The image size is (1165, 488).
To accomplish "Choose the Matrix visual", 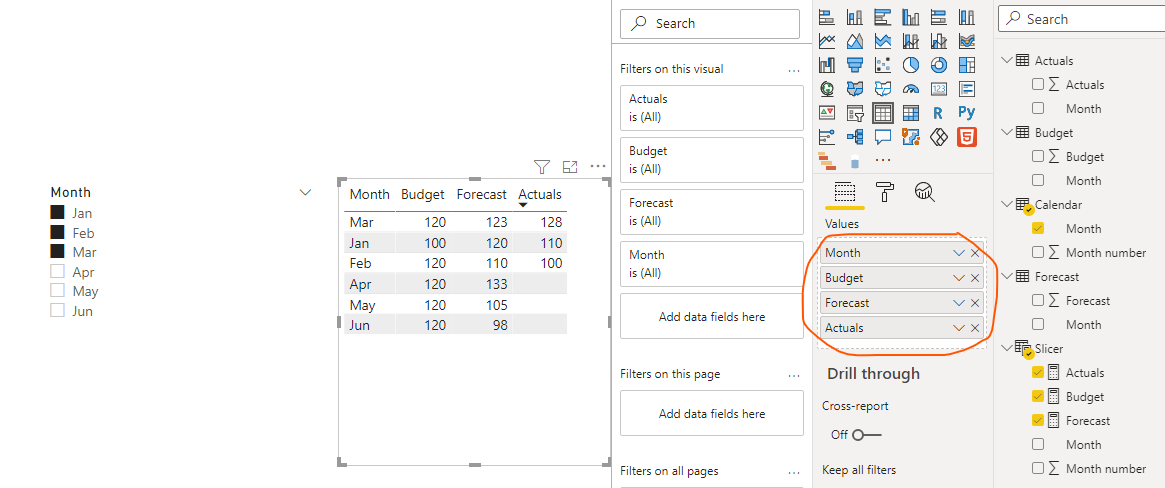I will (x=911, y=113).
